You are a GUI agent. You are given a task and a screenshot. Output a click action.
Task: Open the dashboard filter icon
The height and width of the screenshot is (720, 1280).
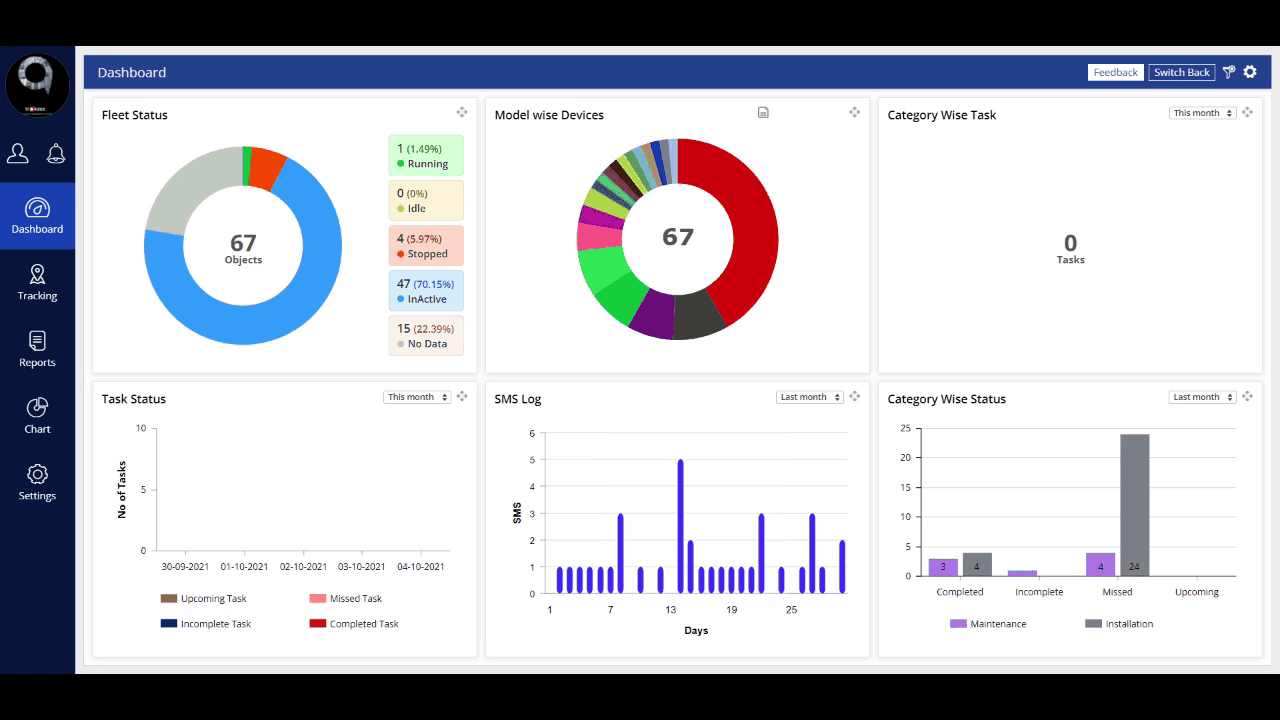1229,72
